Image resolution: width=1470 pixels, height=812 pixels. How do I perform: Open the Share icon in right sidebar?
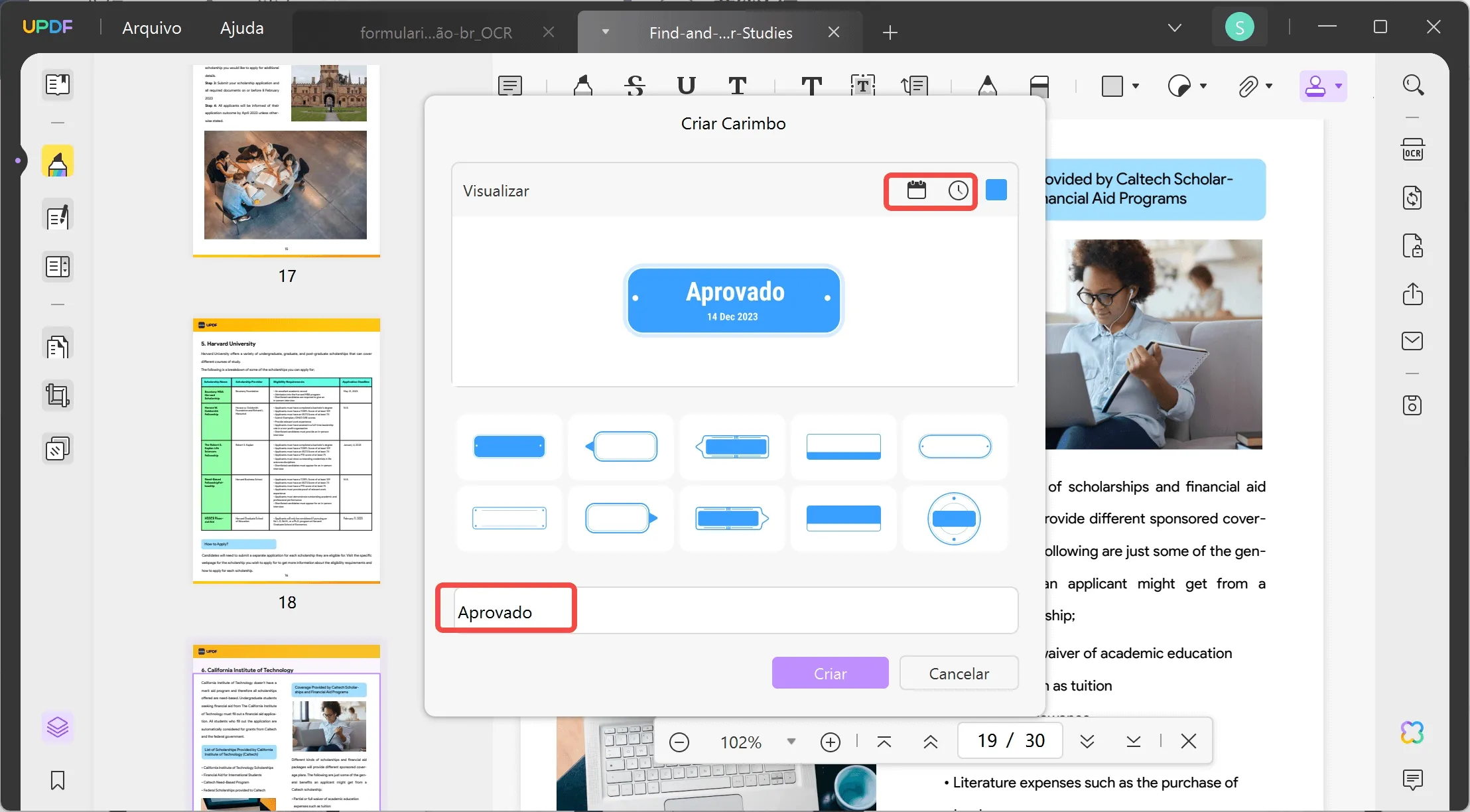pos(1414,295)
